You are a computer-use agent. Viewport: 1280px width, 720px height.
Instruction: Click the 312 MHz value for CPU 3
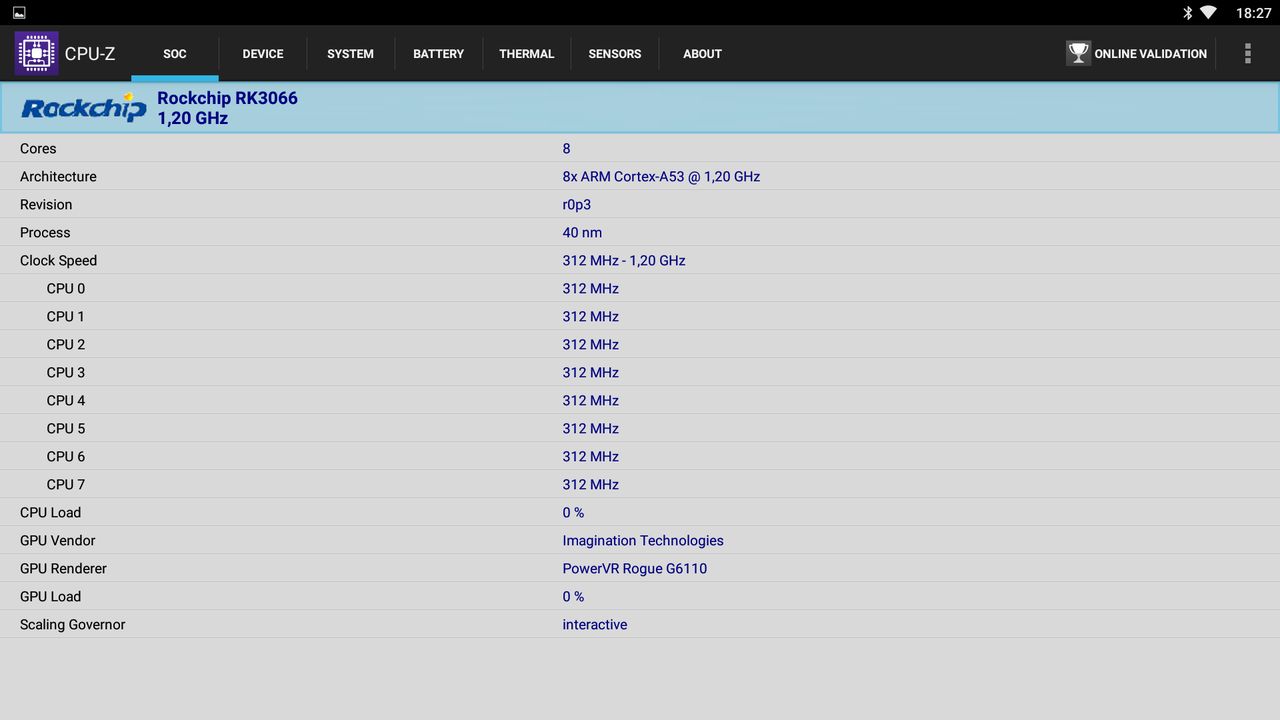pos(590,372)
